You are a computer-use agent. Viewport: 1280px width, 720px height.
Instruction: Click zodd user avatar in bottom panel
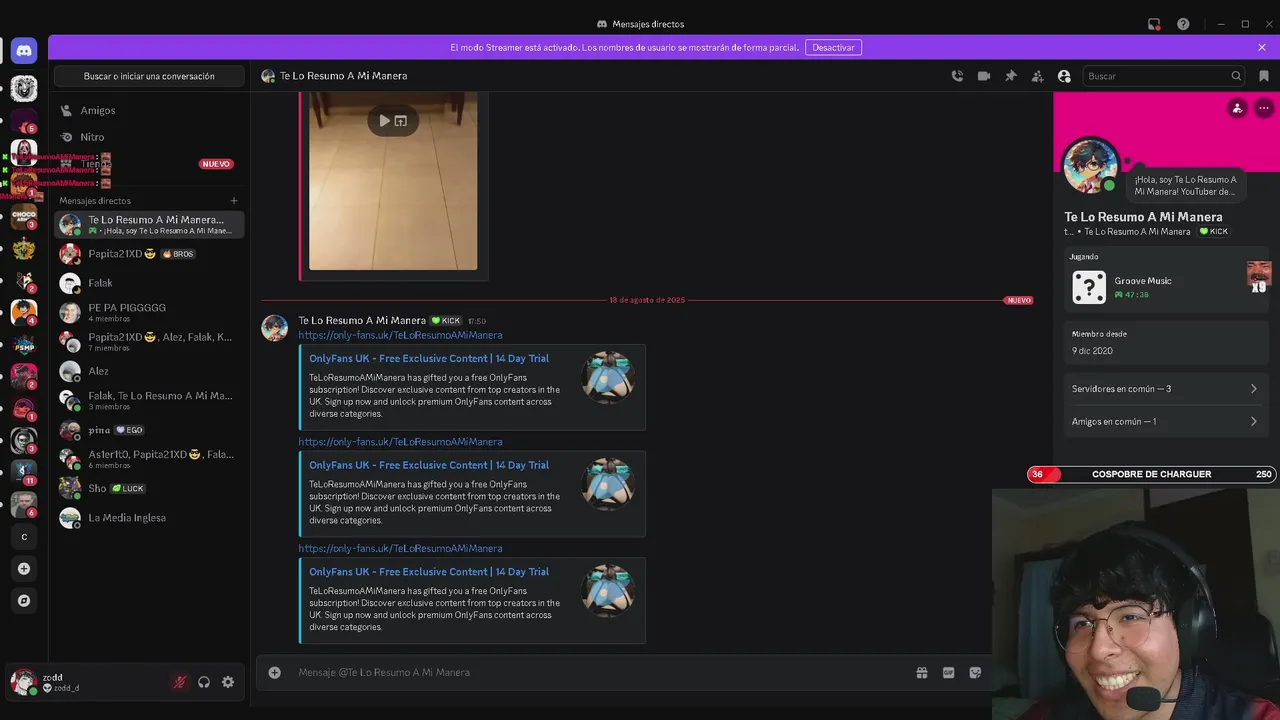click(23, 682)
